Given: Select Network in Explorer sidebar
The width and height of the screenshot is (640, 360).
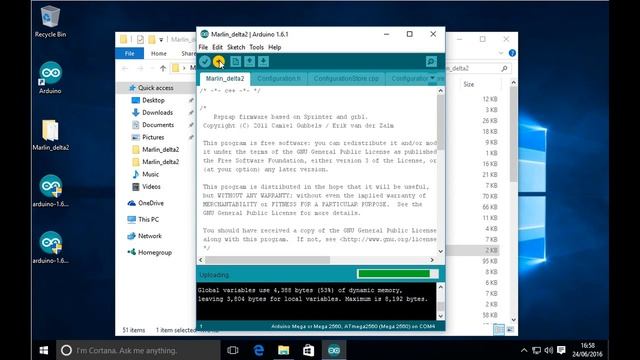Looking at the screenshot, I should pyautogui.click(x=150, y=236).
